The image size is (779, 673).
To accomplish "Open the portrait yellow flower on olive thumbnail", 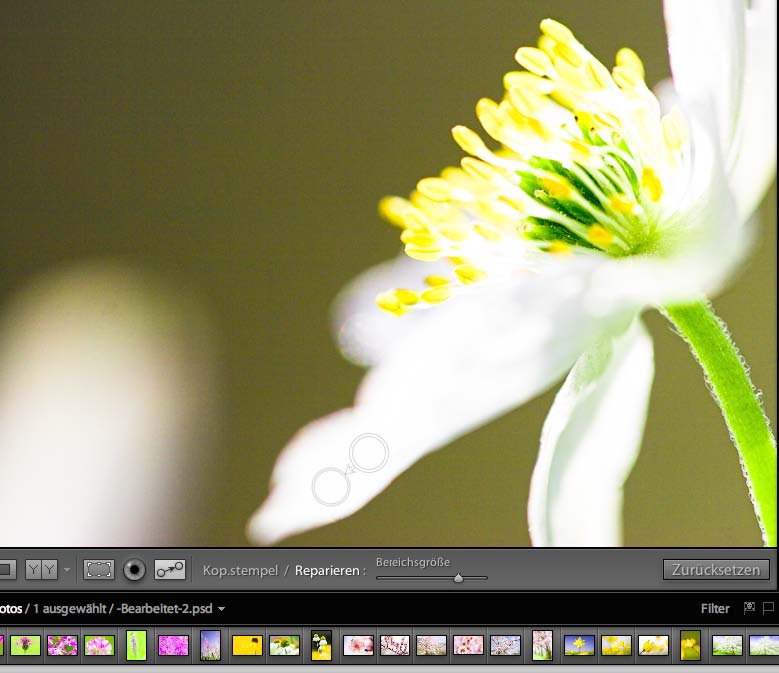I will [690, 646].
